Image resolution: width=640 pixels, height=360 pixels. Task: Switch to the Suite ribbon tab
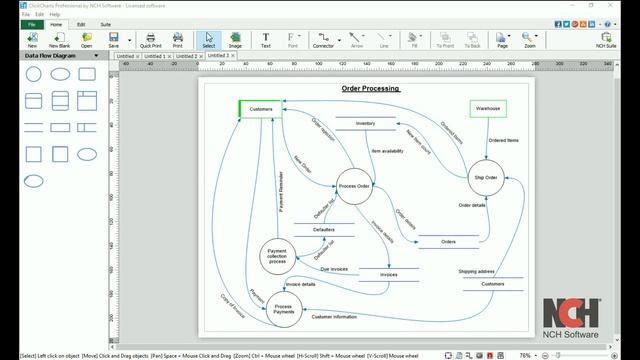(105, 24)
